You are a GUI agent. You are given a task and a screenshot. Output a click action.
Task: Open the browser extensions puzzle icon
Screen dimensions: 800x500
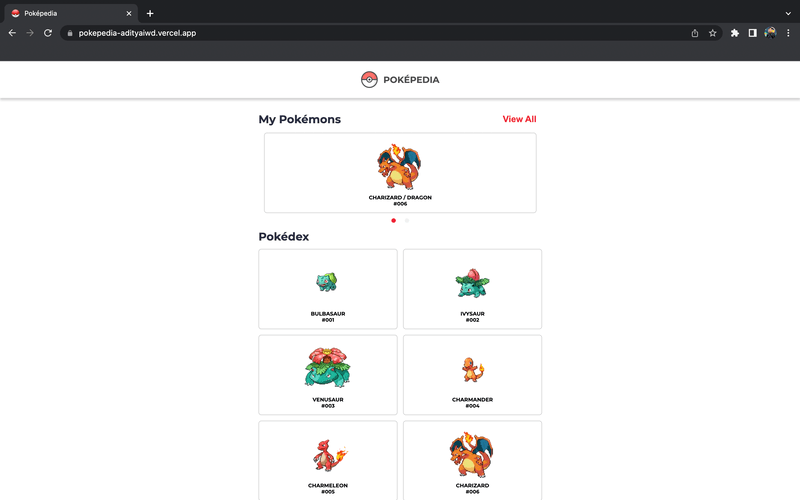[x=735, y=33]
